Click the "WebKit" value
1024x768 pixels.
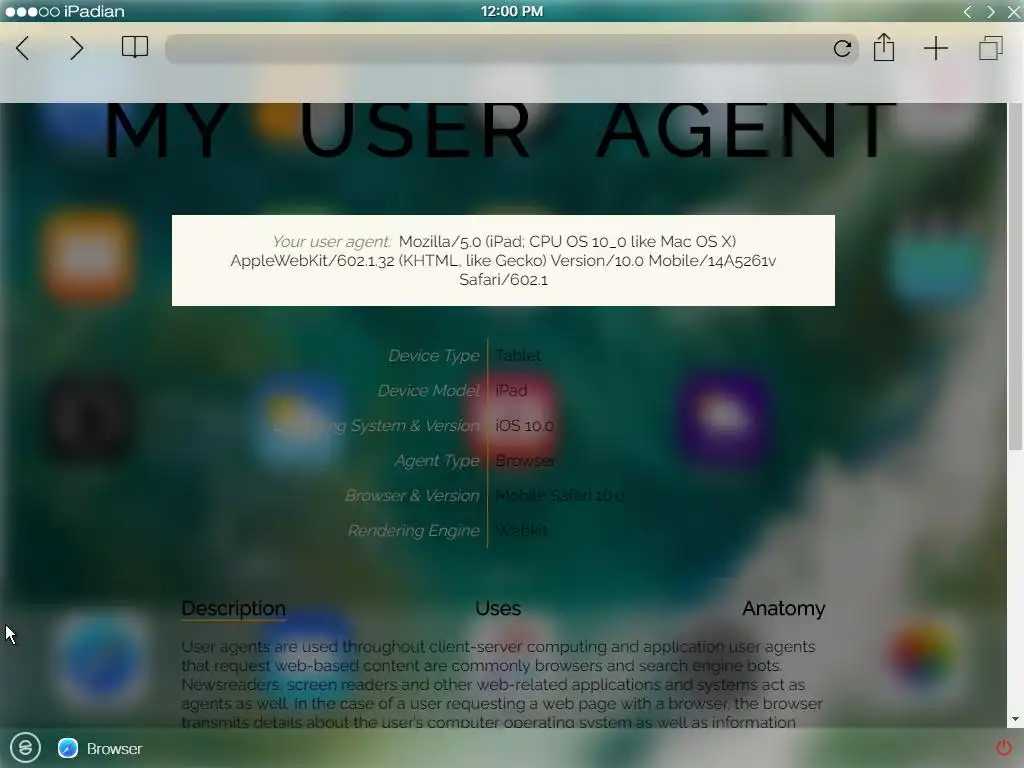[x=521, y=531]
